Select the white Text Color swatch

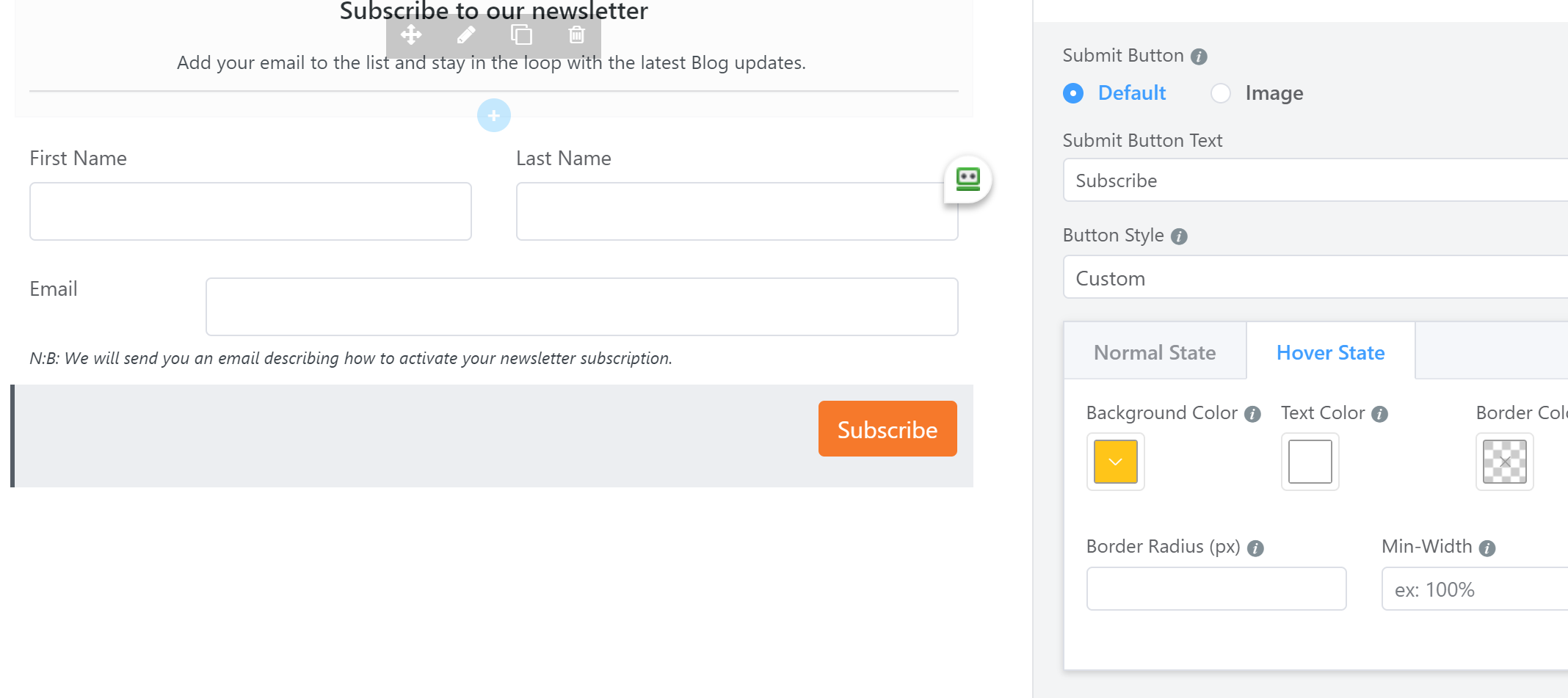pyautogui.click(x=1310, y=462)
